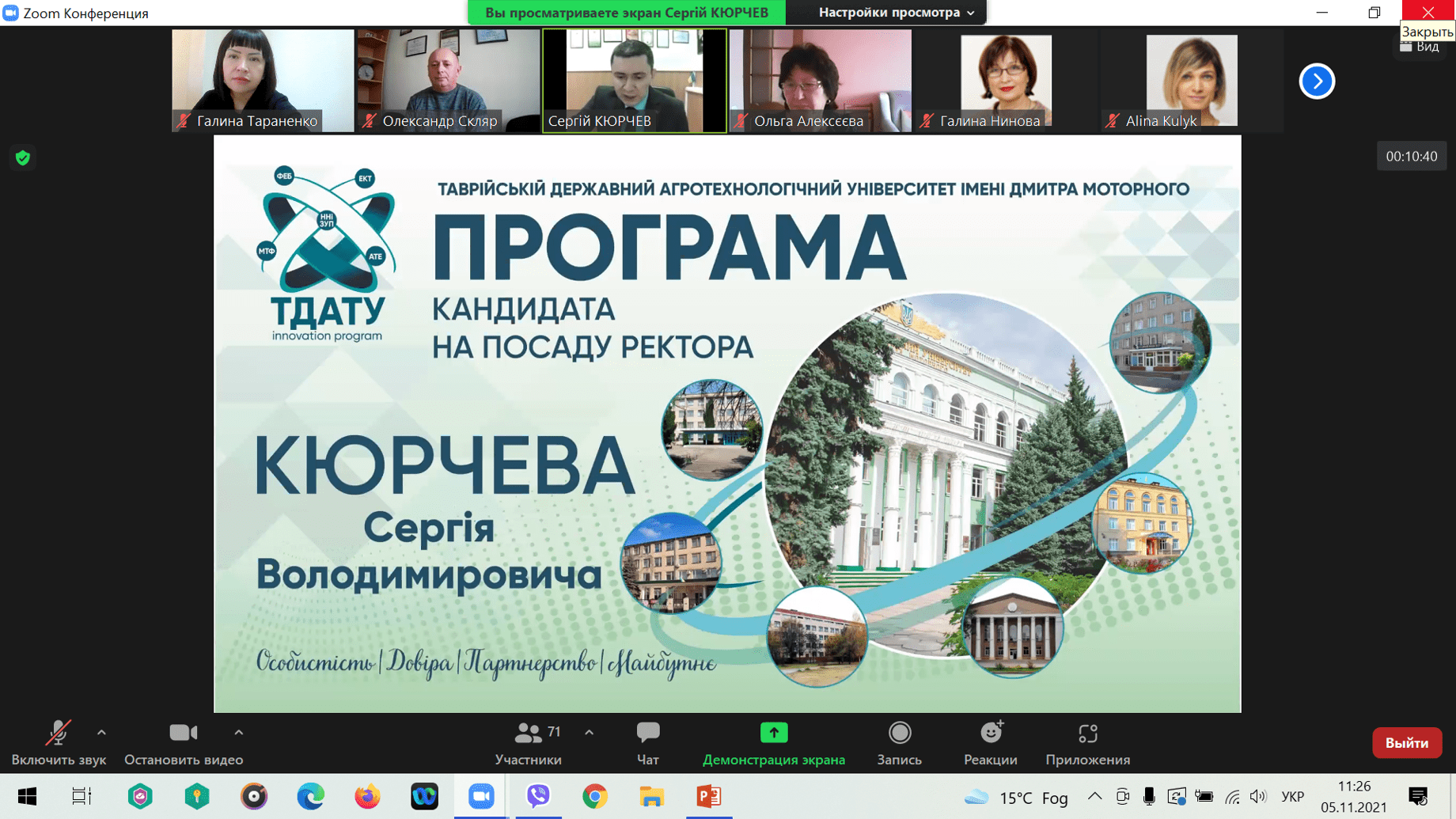Image resolution: width=1456 pixels, height=819 pixels.
Task: Open Windows Task View
Action: pyautogui.click(x=82, y=796)
